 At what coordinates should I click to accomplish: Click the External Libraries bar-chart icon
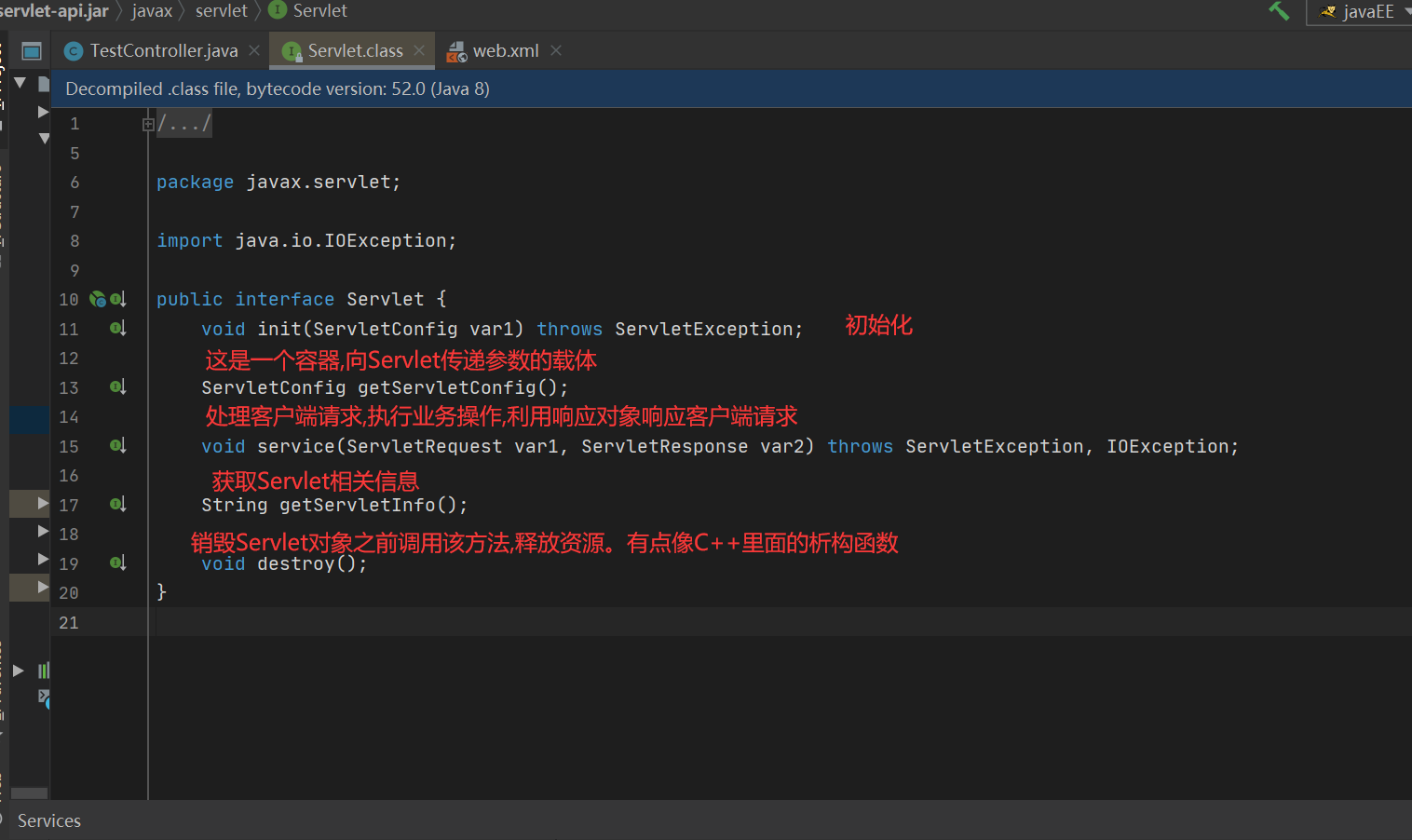point(44,671)
